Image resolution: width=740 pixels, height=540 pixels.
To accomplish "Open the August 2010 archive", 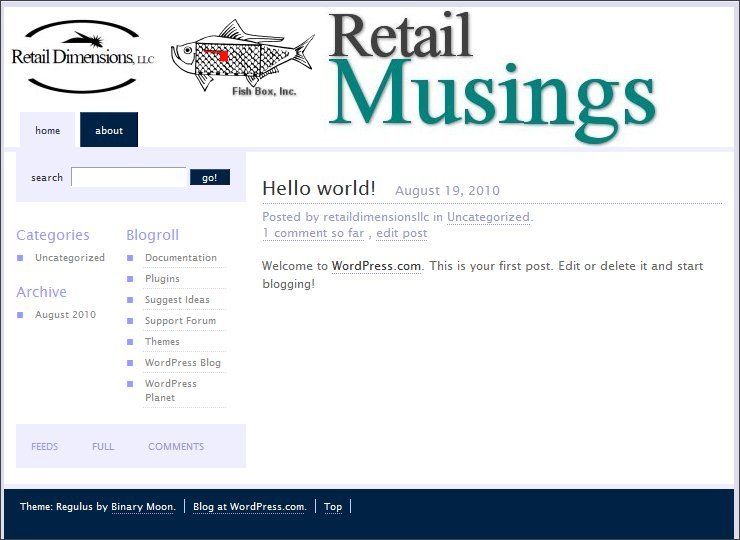I will coord(66,315).
